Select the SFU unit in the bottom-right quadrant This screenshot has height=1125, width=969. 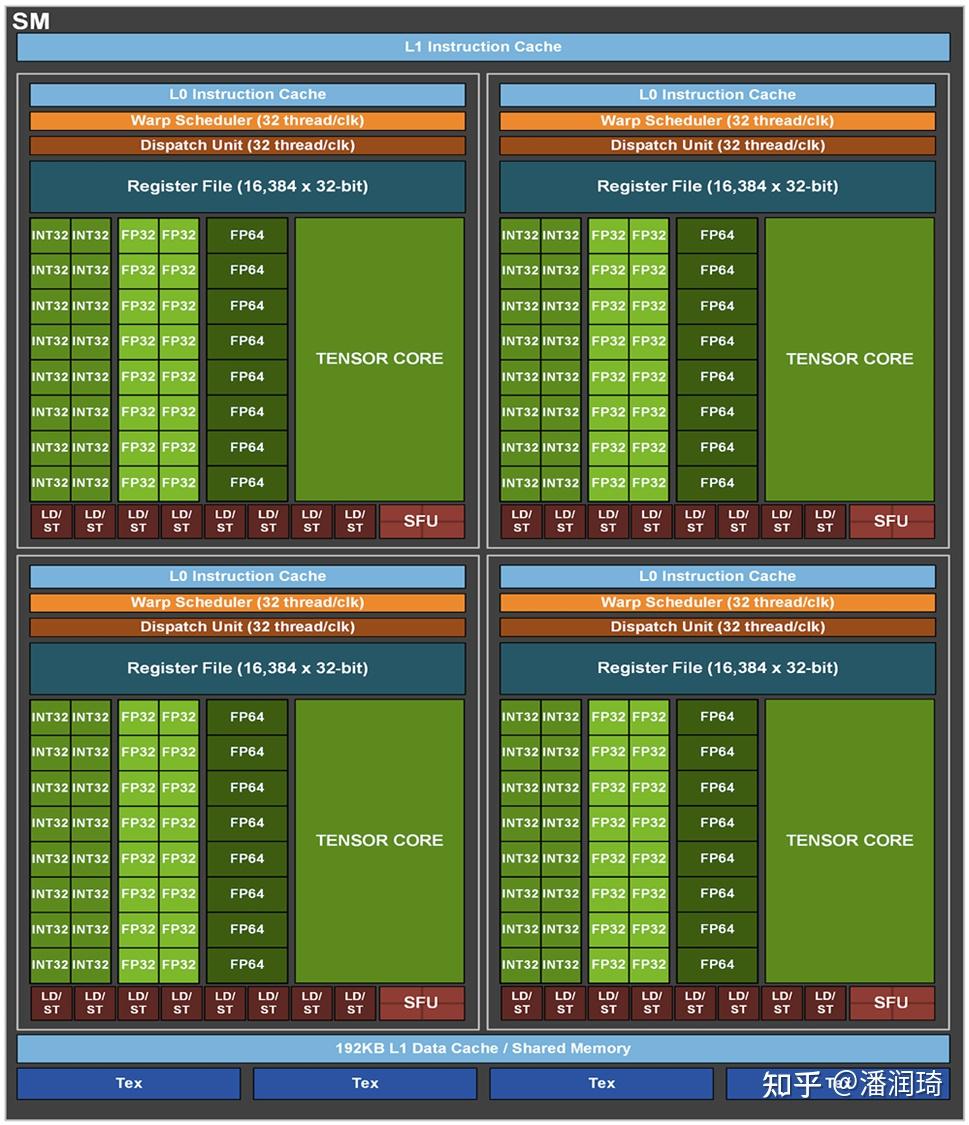coord(891,1003)
